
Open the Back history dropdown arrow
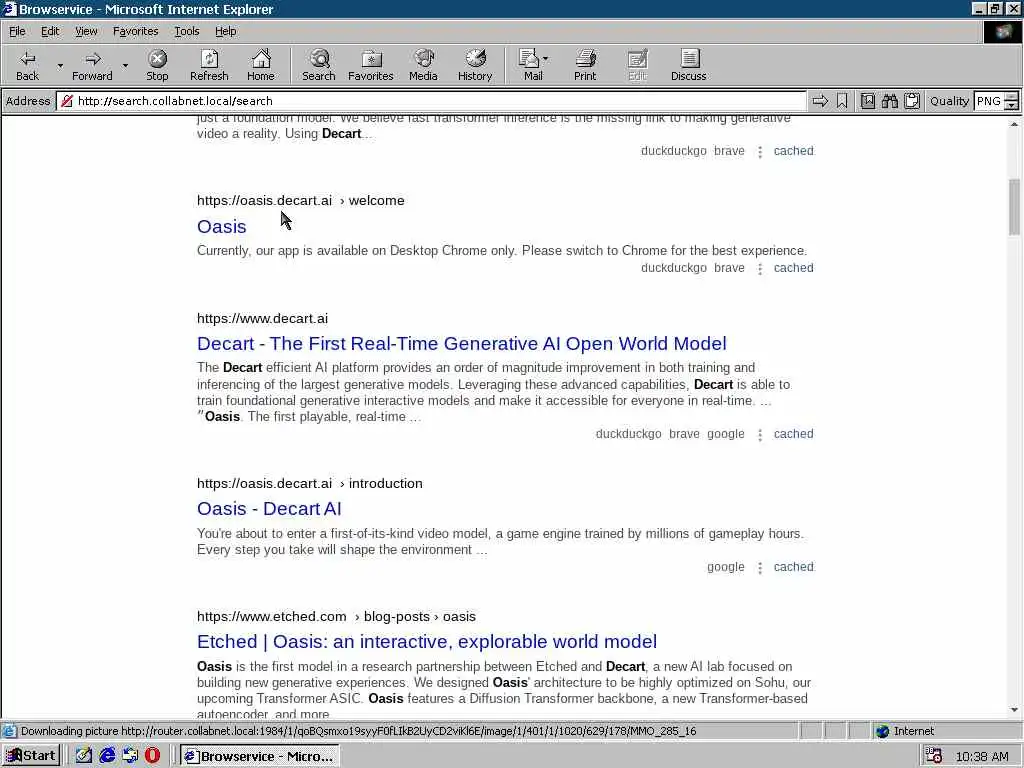coord(60,65)
